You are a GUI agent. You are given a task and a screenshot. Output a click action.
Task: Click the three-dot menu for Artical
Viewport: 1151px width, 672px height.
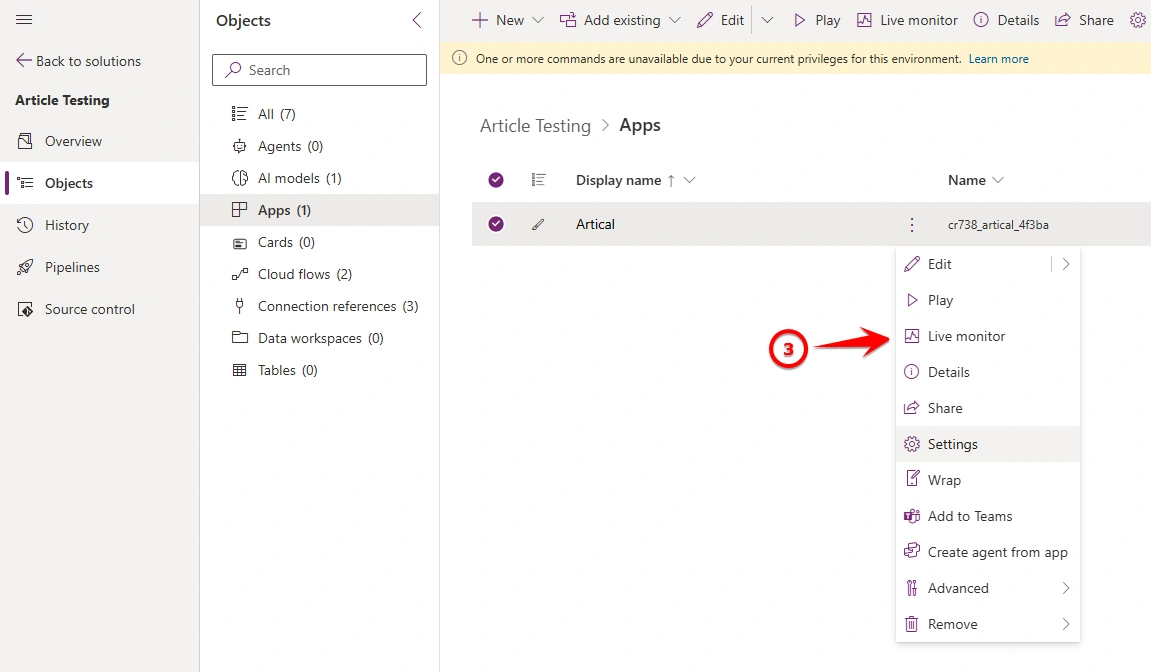912,225
